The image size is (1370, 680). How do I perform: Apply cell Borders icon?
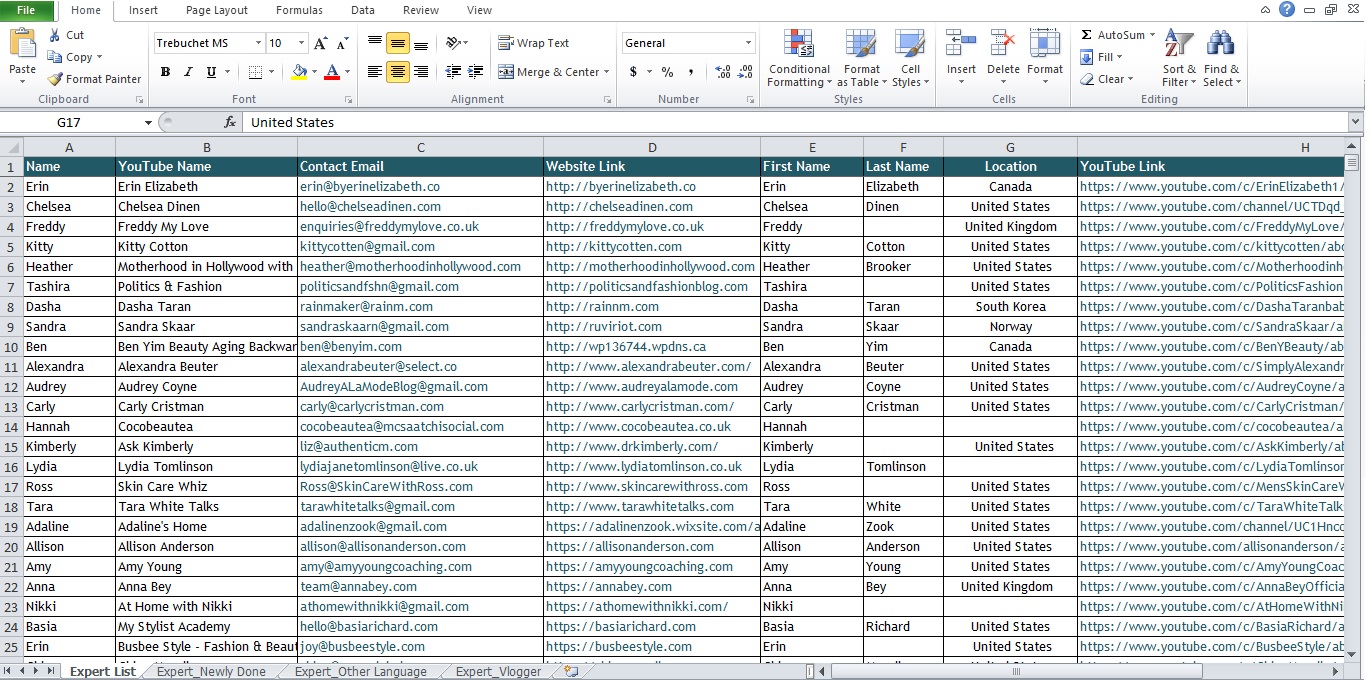click(x=255, y=72)
